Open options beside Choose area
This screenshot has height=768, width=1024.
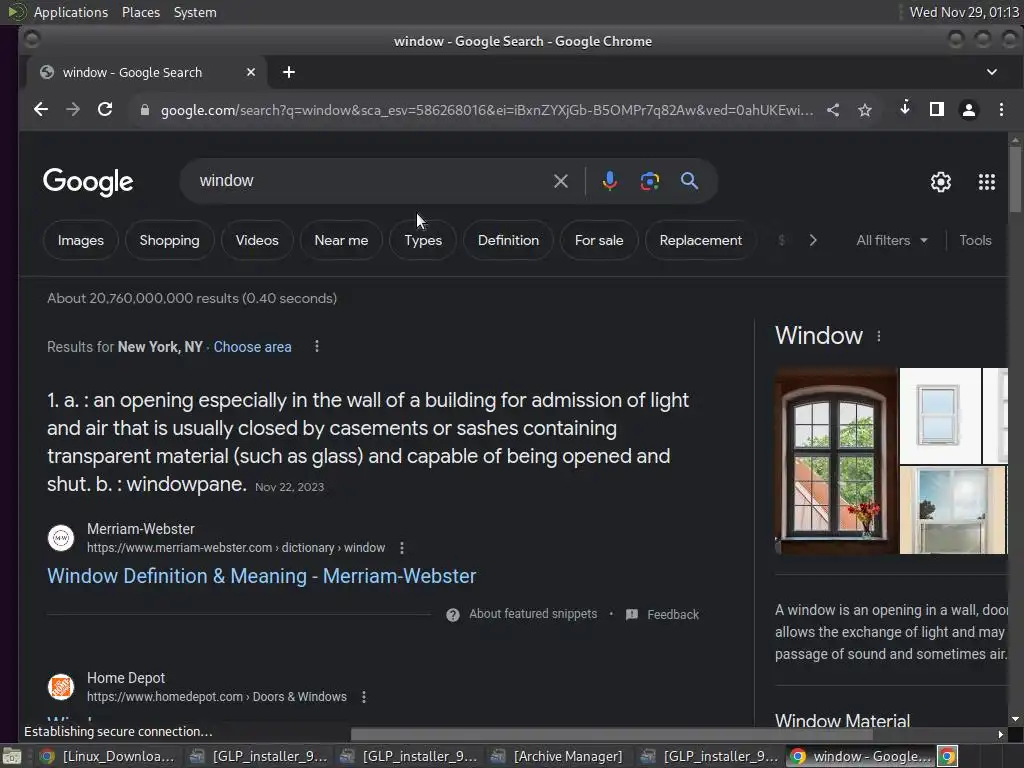(317, 346)
